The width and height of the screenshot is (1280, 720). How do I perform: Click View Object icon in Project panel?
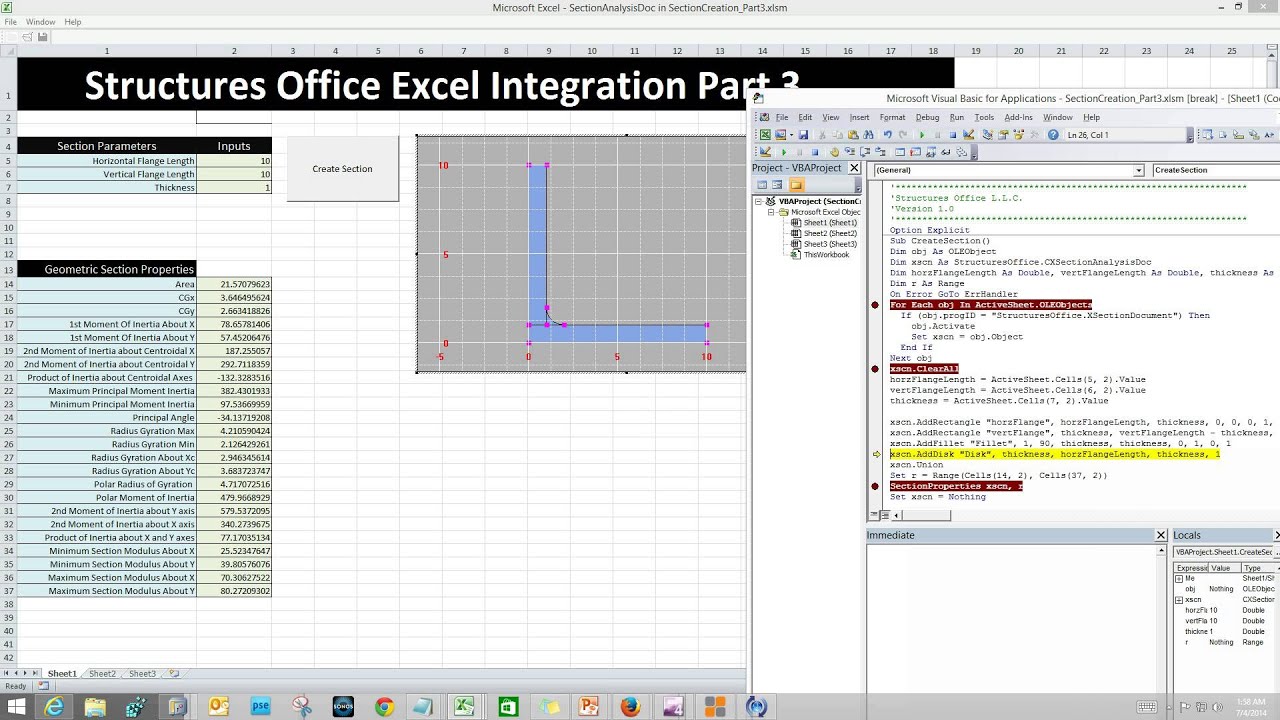tap(777, 185)
